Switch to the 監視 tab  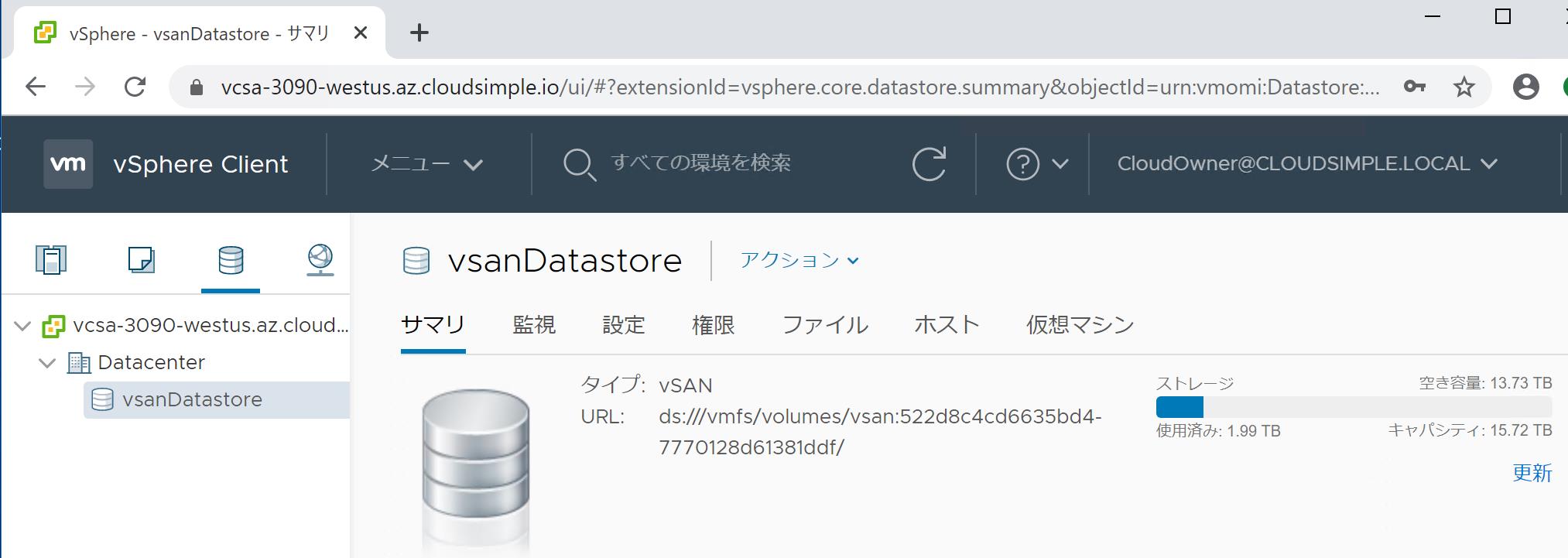534,325
